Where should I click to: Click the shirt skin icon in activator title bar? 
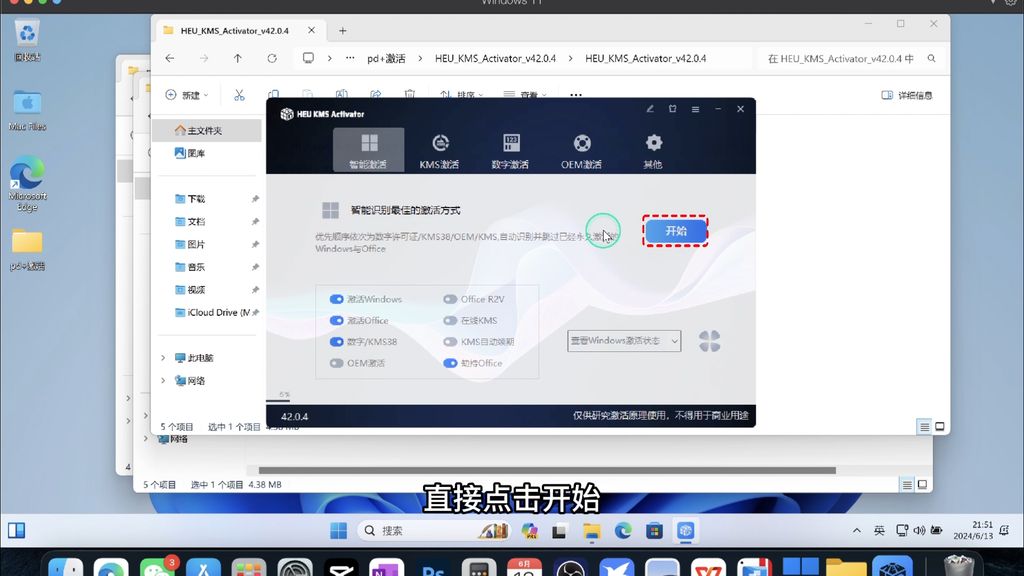pos(673,109)
